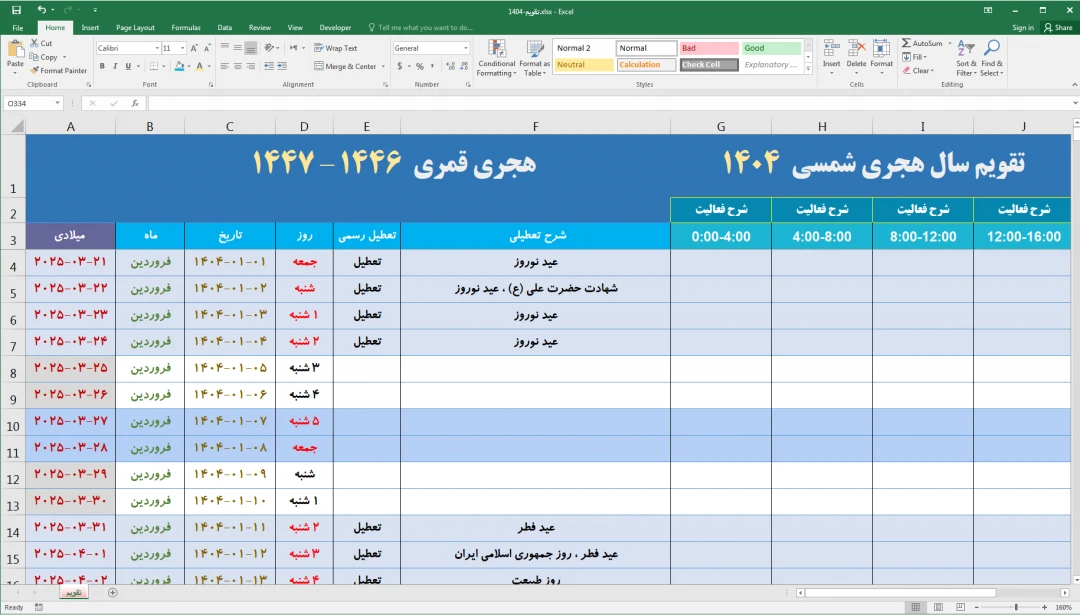Toggle Align Left
The image size is (1080, 615).
coord(225,66)
